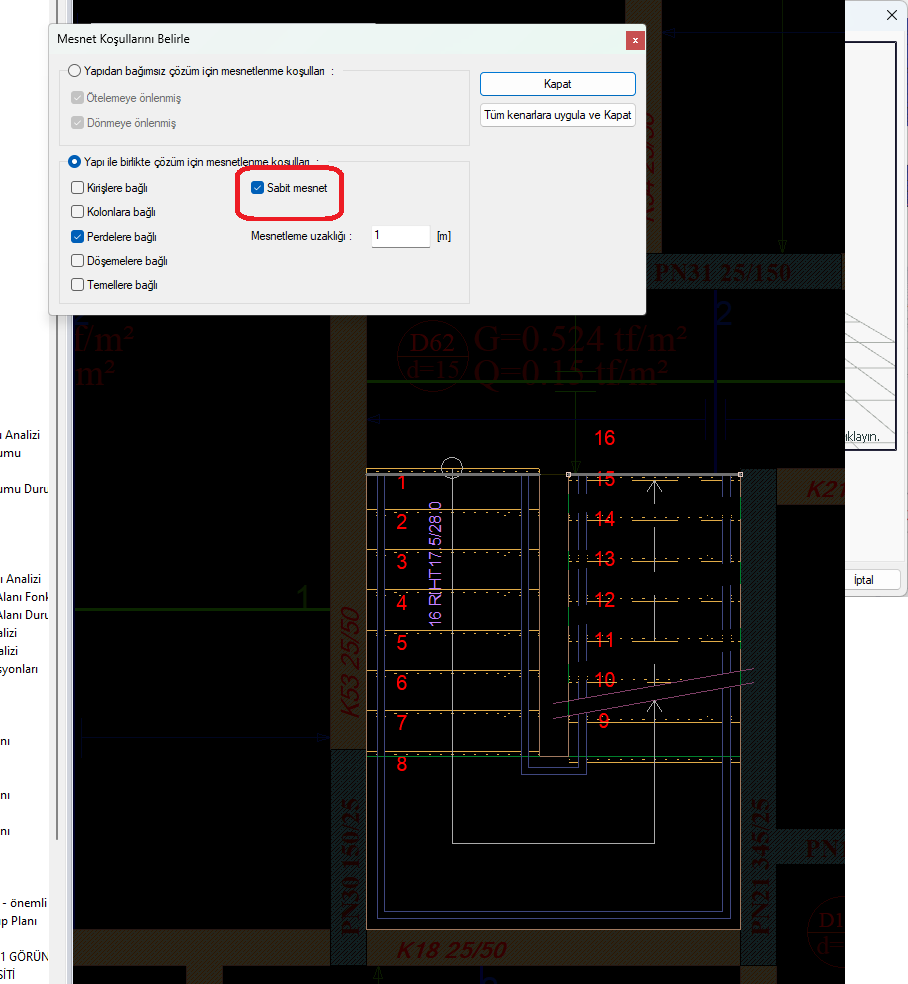Image resolution: width=908 pixels, height=984 pixels.
Task: Check the Kolonlara bağlı option
Action: coord(78,212)
